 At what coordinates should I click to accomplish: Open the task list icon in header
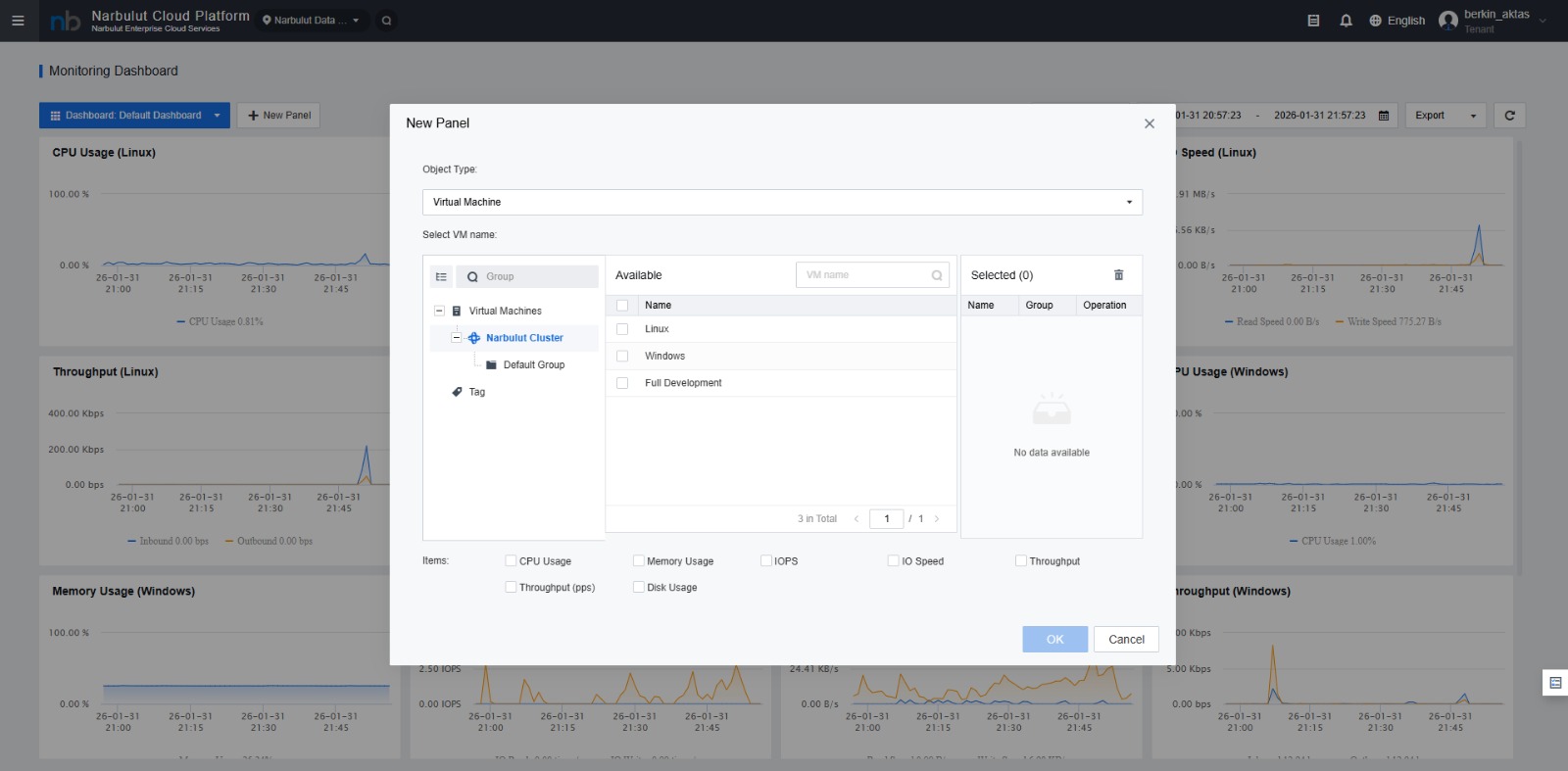coord(1313,21)
